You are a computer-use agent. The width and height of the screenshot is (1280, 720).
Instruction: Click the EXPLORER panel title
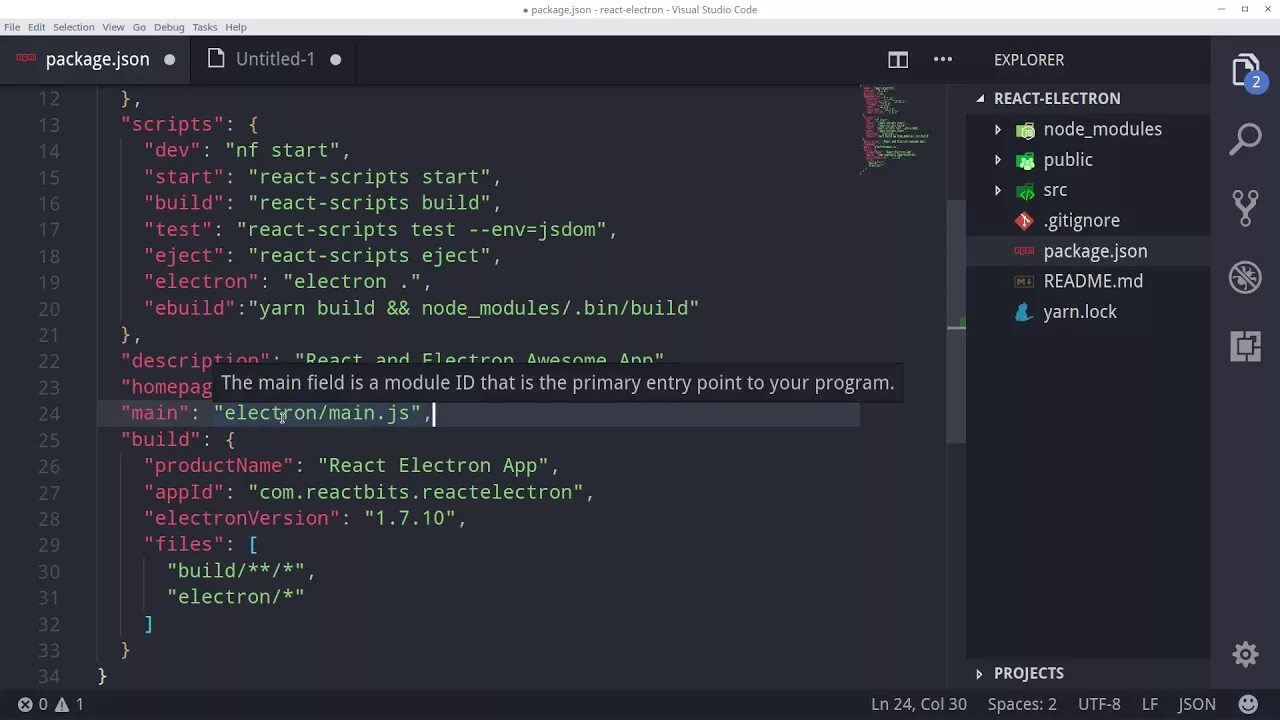[x=1029, y=60]
